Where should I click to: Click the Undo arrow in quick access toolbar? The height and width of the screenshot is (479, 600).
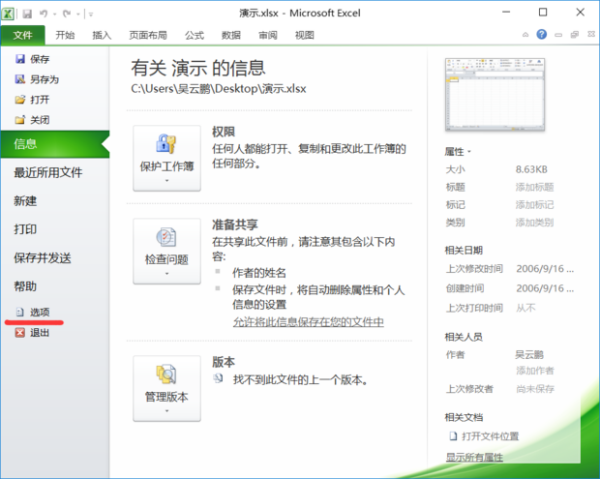(44, 14)
